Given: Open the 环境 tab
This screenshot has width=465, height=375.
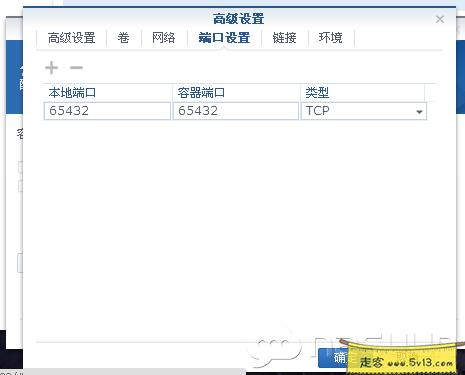Looking at the screenshot, I should [x=331, y=38].
